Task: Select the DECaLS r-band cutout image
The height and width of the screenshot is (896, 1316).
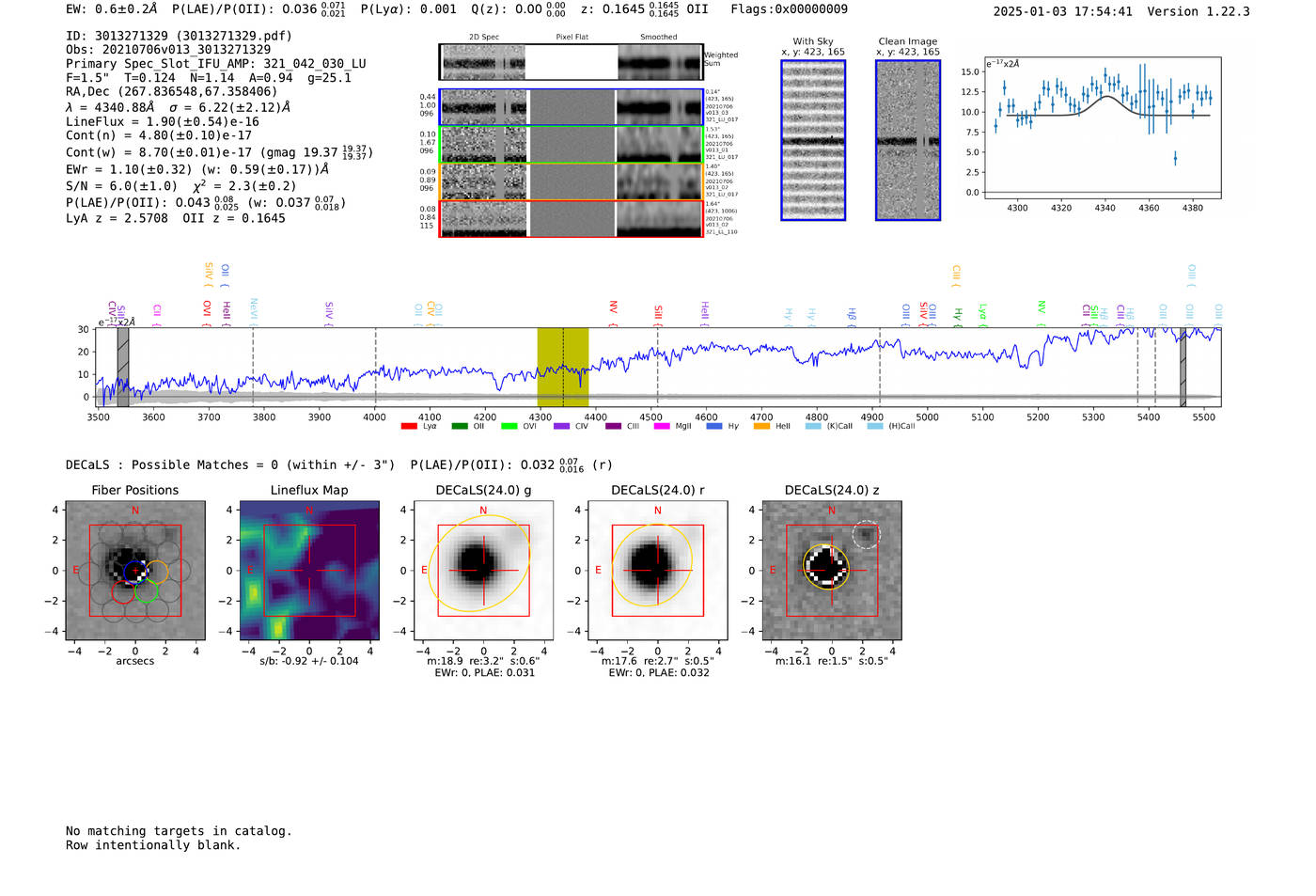Action: pos(657,571)
